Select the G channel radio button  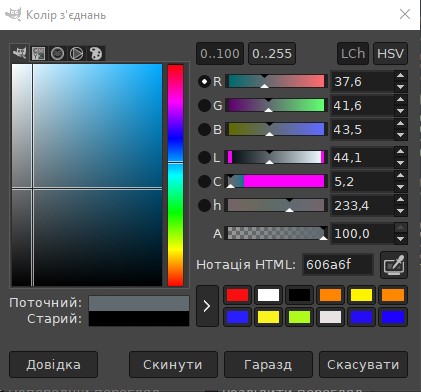(204, 105)
